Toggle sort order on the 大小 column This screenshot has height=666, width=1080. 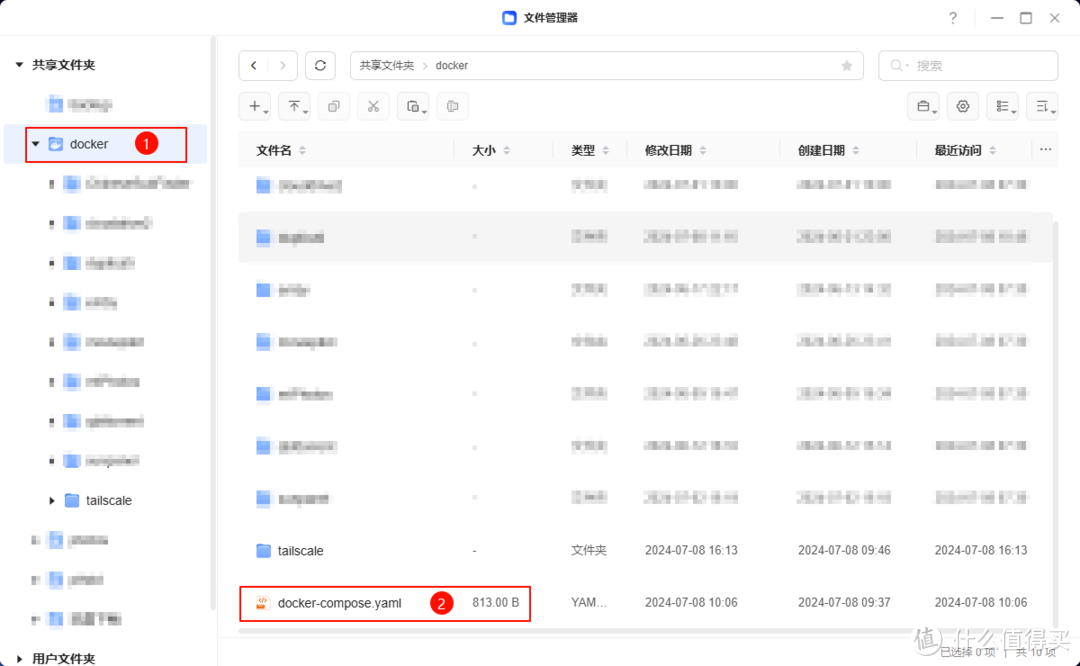[x=508, y=150]
